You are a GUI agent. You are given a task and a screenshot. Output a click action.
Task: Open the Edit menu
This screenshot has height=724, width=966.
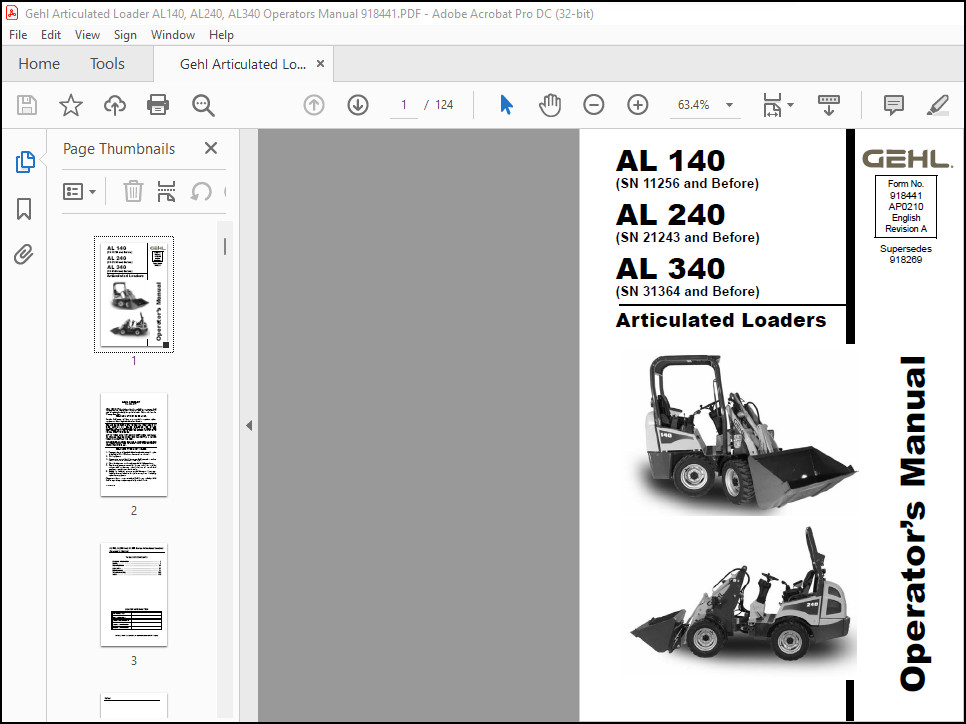(x=51, y=35)
